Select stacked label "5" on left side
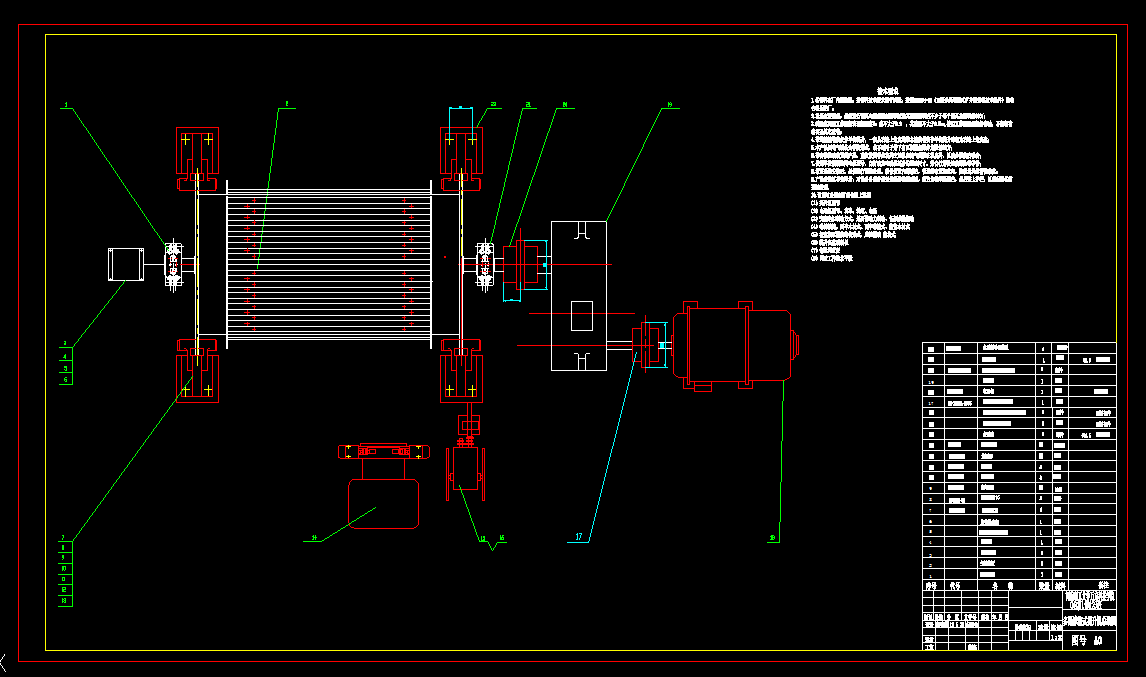This screenshot has width=1146, height=677. [x=65, y=368]
